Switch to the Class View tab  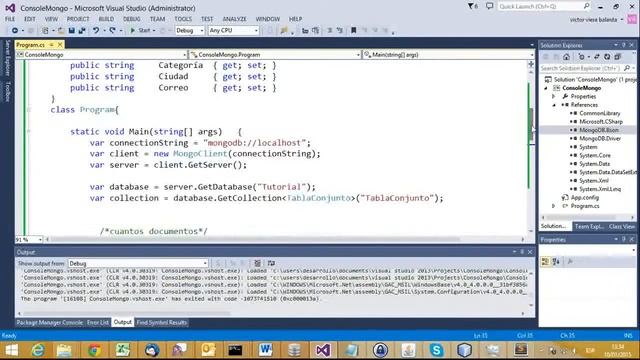coord(622,226)
